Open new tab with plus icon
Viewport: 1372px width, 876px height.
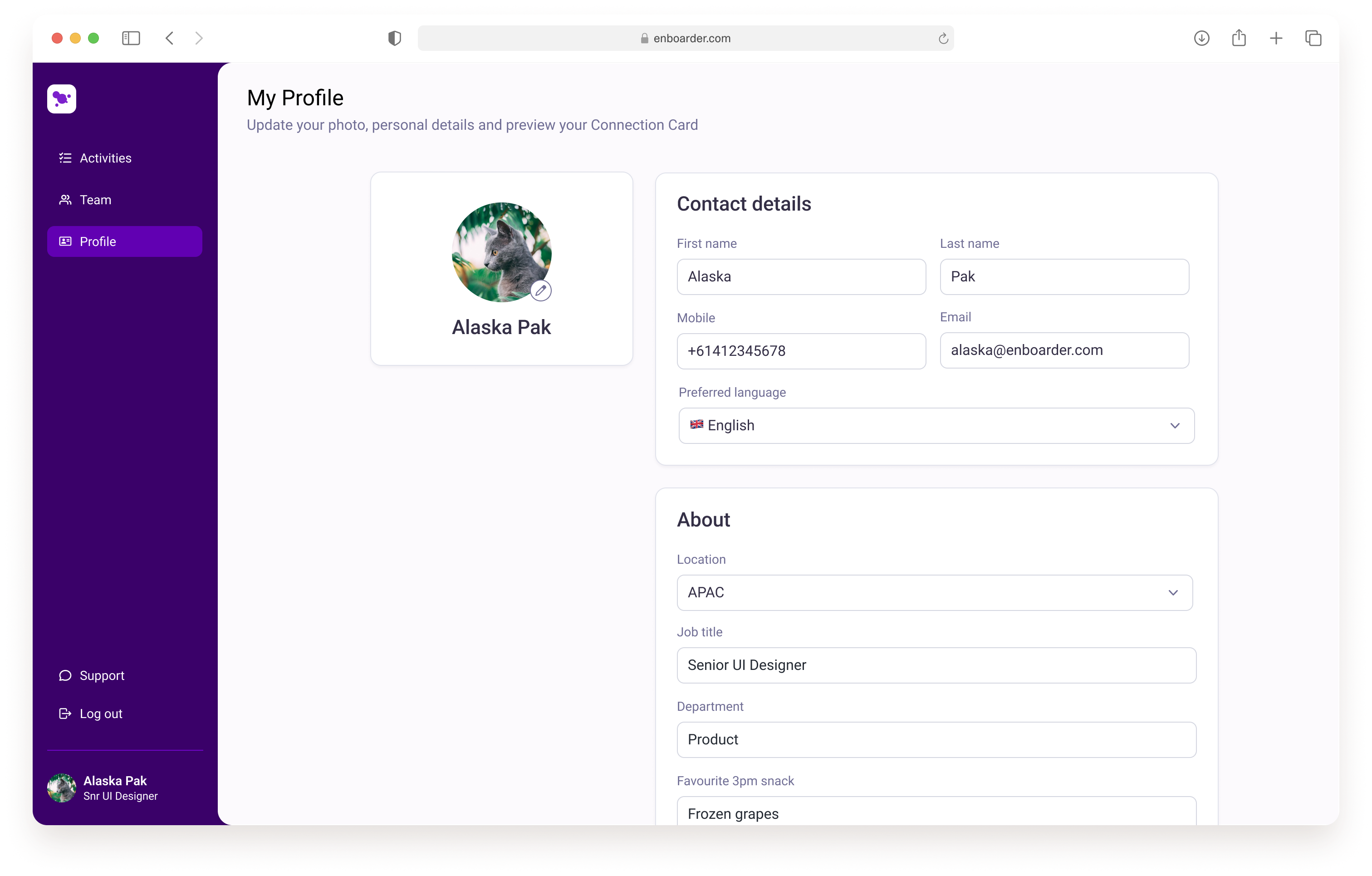click(1276, 38)
